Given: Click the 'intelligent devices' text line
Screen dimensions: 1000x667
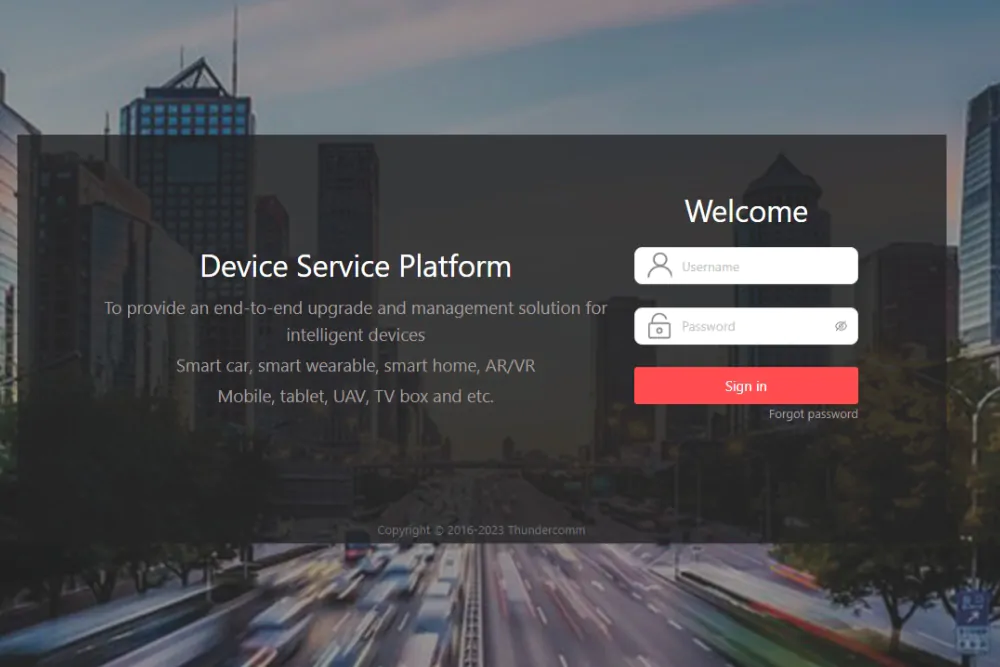Looking at the screenshot, I should pos(355,335).
